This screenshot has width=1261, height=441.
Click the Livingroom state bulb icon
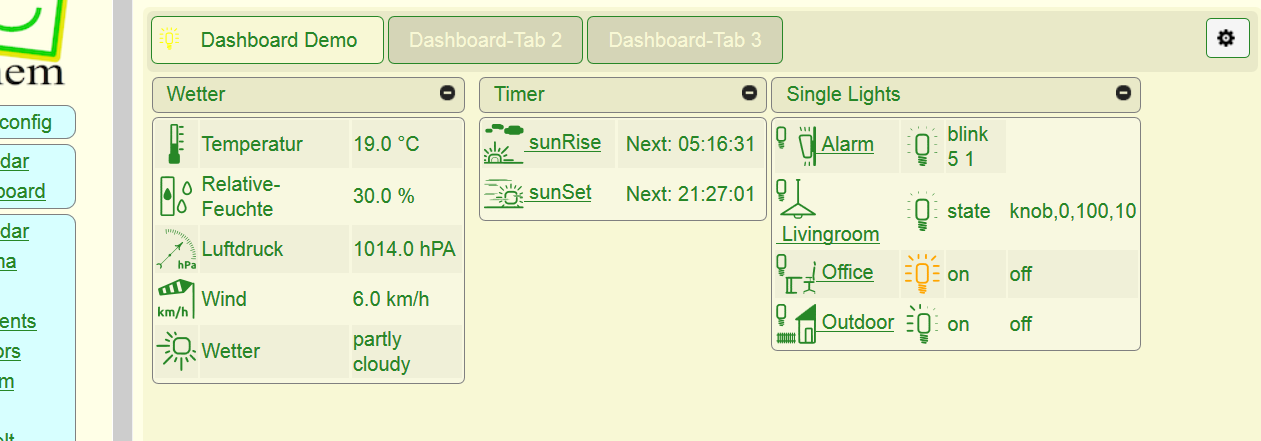click(x=921, y=211)
